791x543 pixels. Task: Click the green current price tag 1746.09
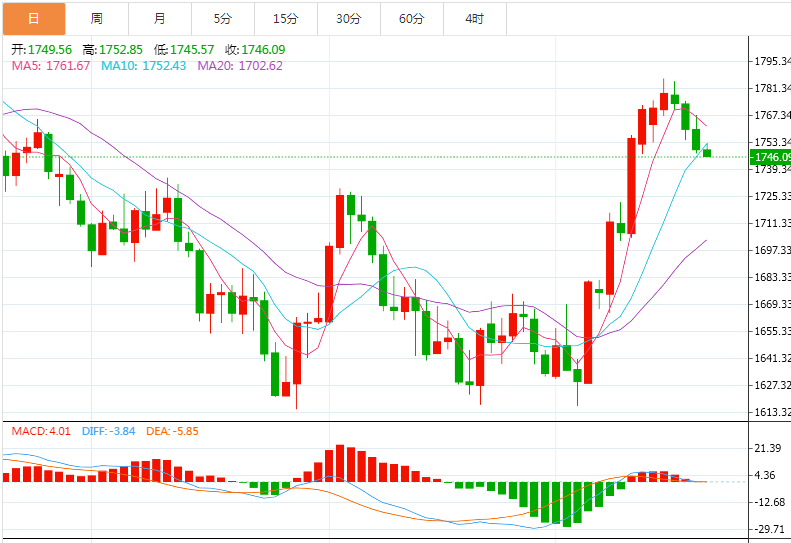click(x=770, y=157)
